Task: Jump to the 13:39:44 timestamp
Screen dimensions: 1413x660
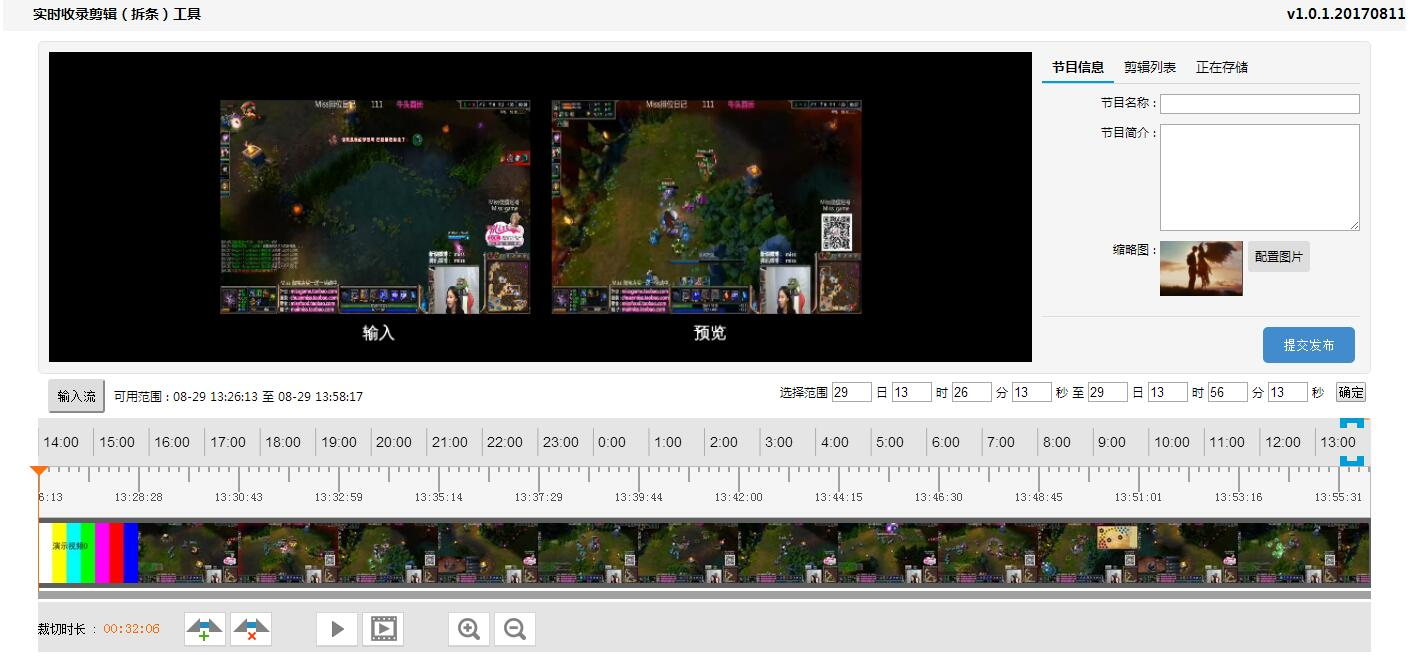Action: pos(638,497)
